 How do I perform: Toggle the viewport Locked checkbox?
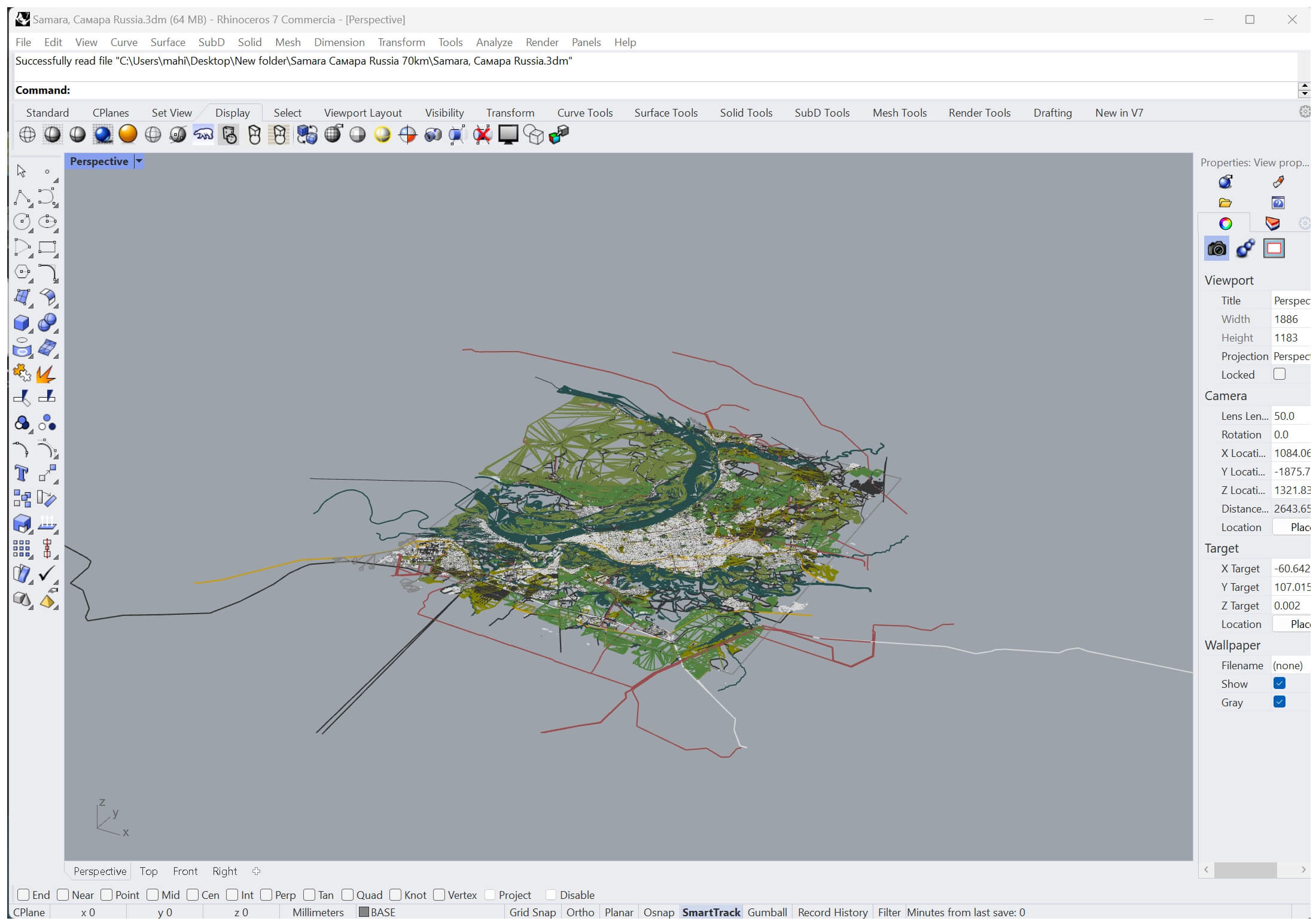[x=1280, y=374]
